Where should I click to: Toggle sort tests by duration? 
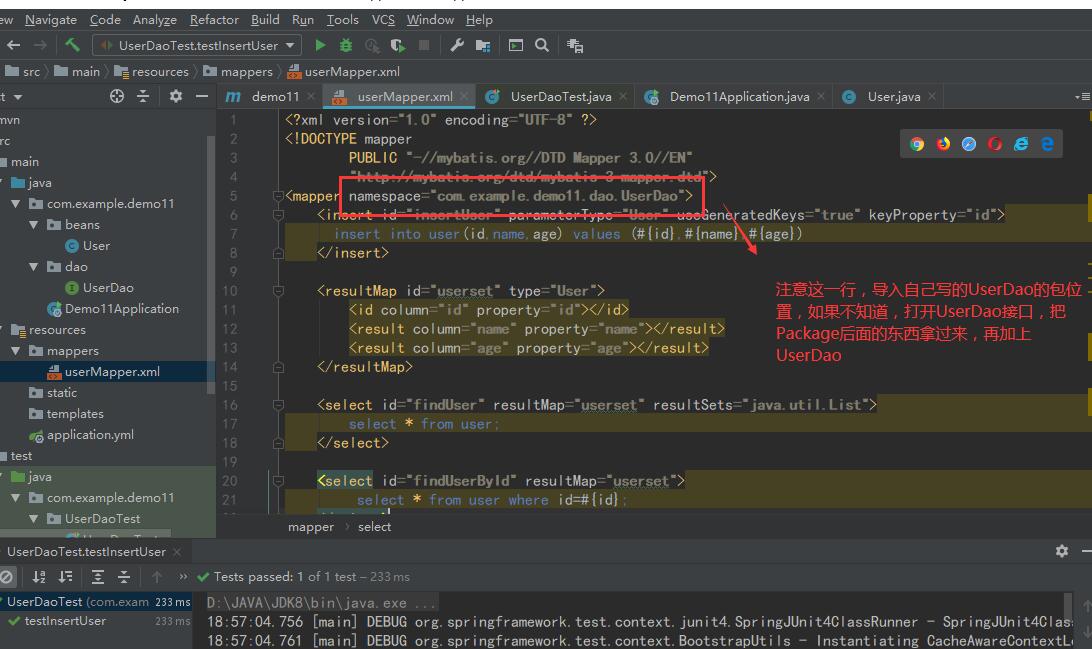coord(65,576)
